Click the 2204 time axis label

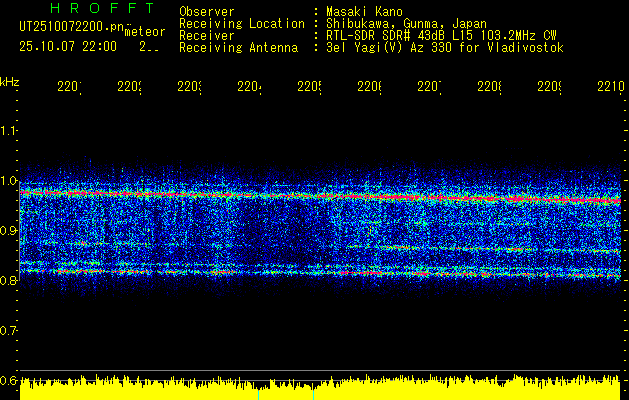click(250, 86)
